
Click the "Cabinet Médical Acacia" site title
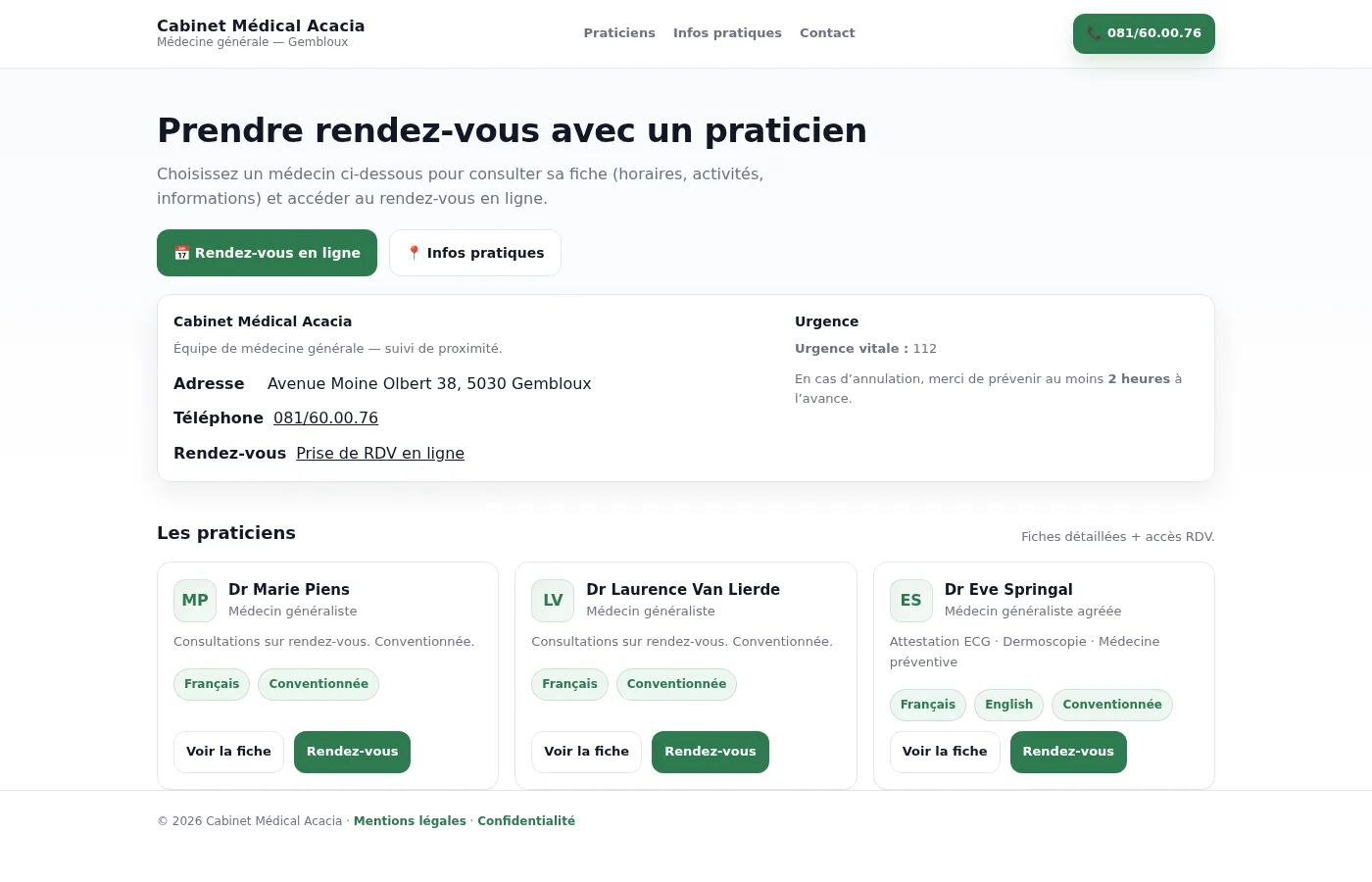pyautogui.click(x=261, y=25)
